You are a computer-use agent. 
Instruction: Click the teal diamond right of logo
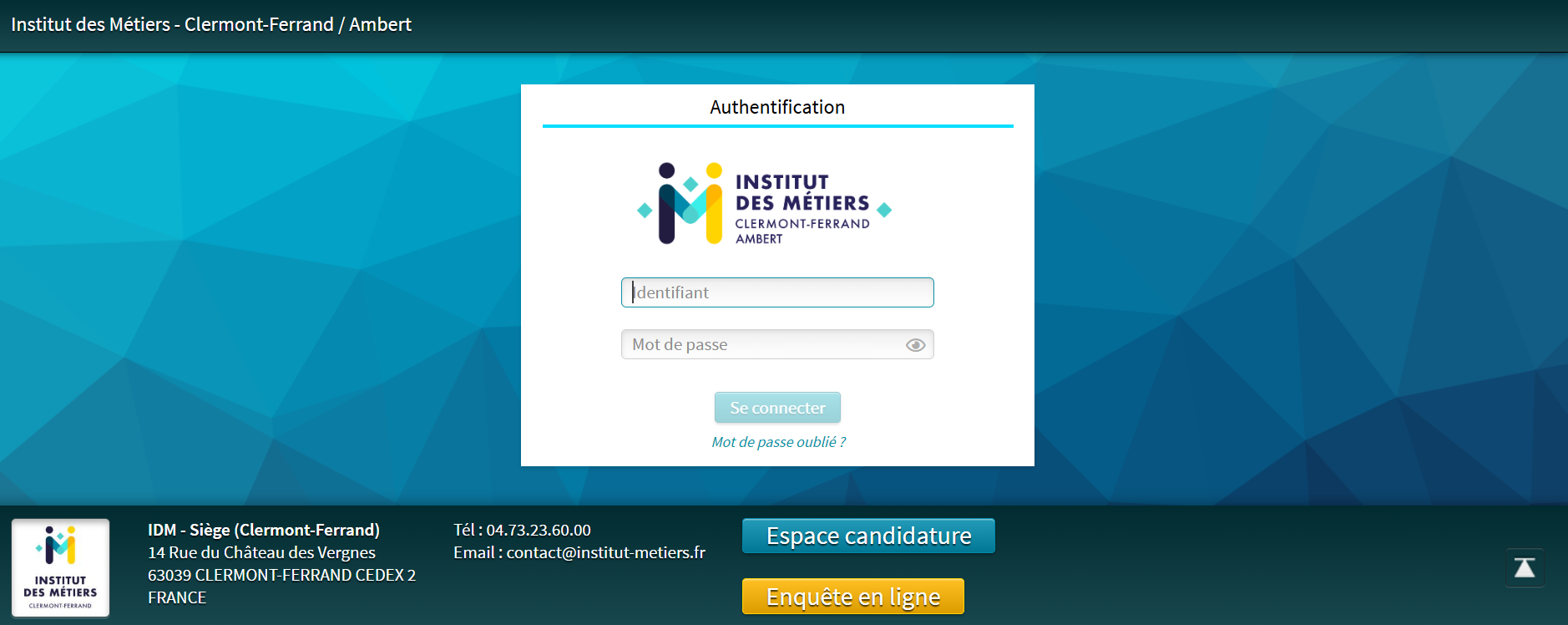pos(884,210)
